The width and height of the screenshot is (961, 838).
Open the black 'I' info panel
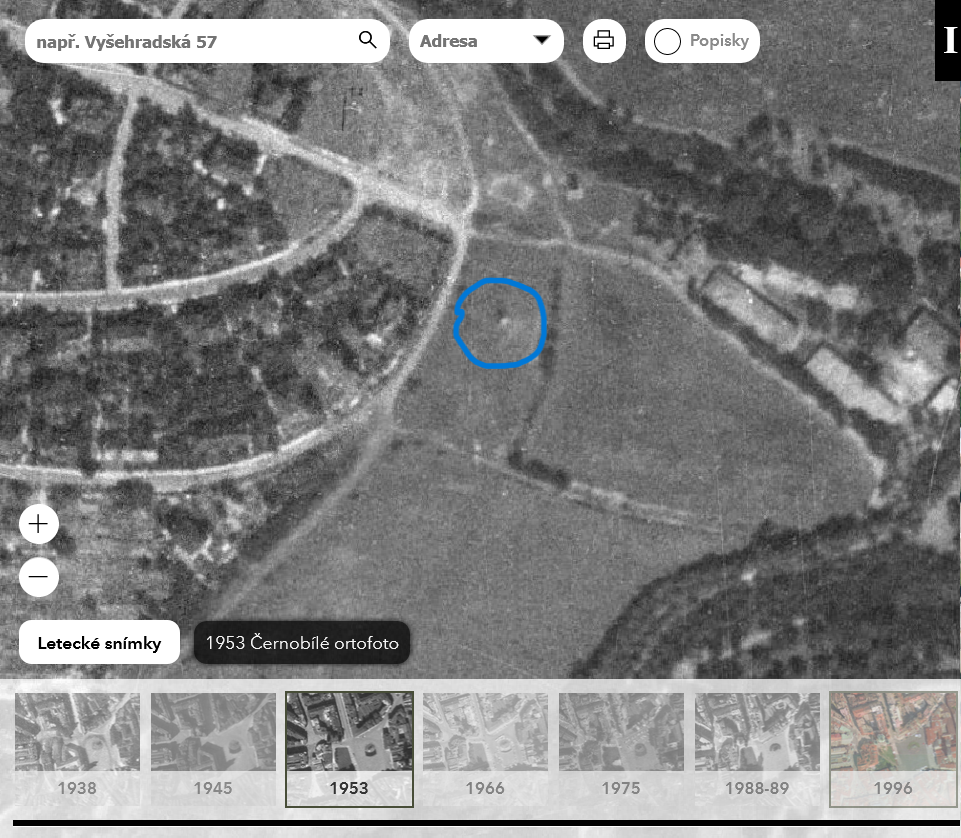coord(948,40)
